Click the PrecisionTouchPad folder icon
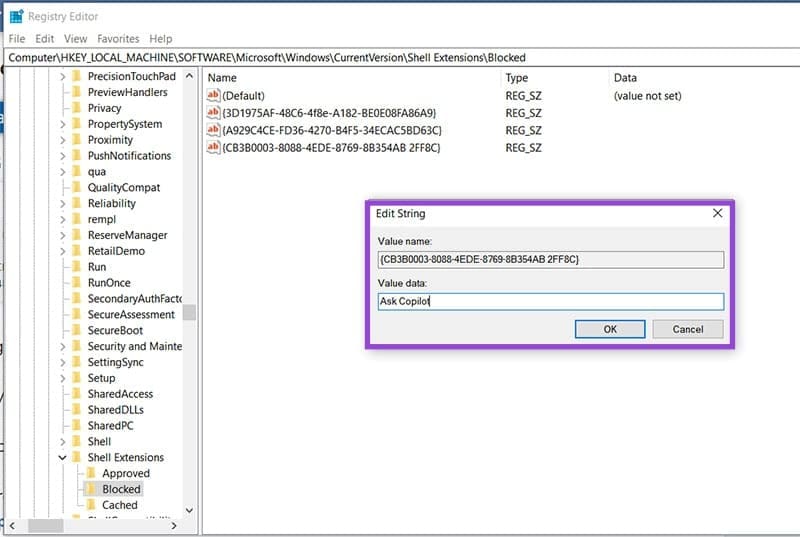 [x=77, y=76]
